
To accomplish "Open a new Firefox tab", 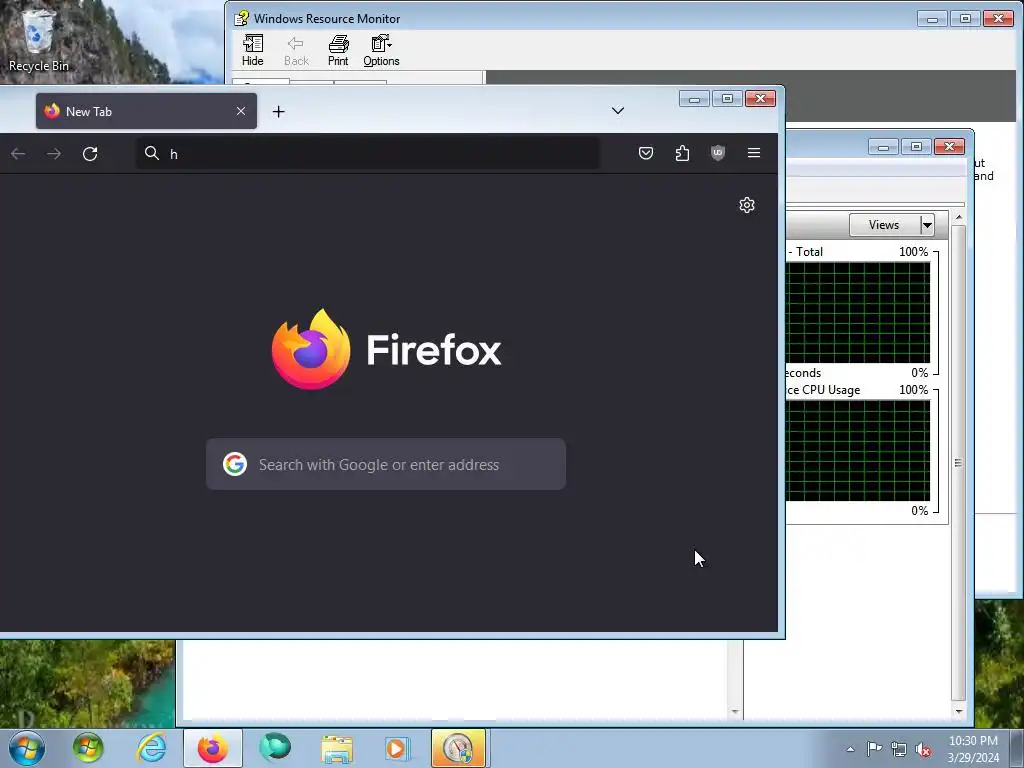I will [278, 112].
